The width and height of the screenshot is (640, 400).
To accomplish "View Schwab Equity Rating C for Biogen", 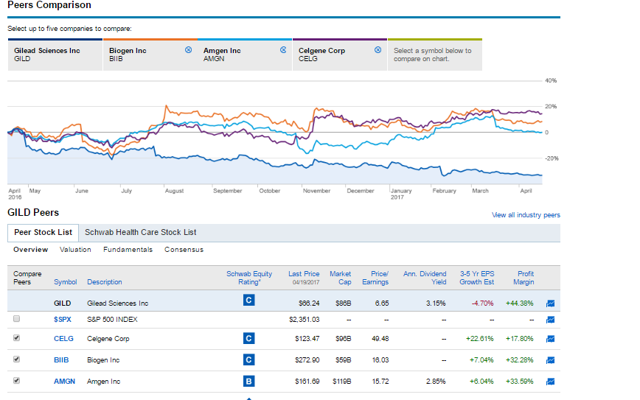I will click(249, 360).
